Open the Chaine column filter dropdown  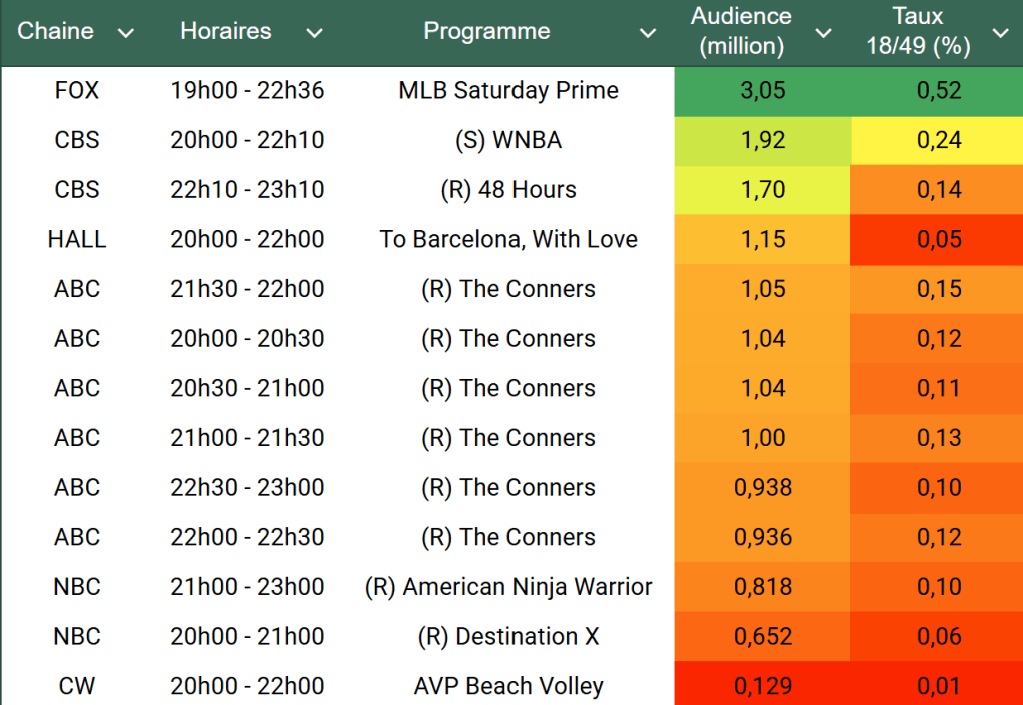coord(125,33)
